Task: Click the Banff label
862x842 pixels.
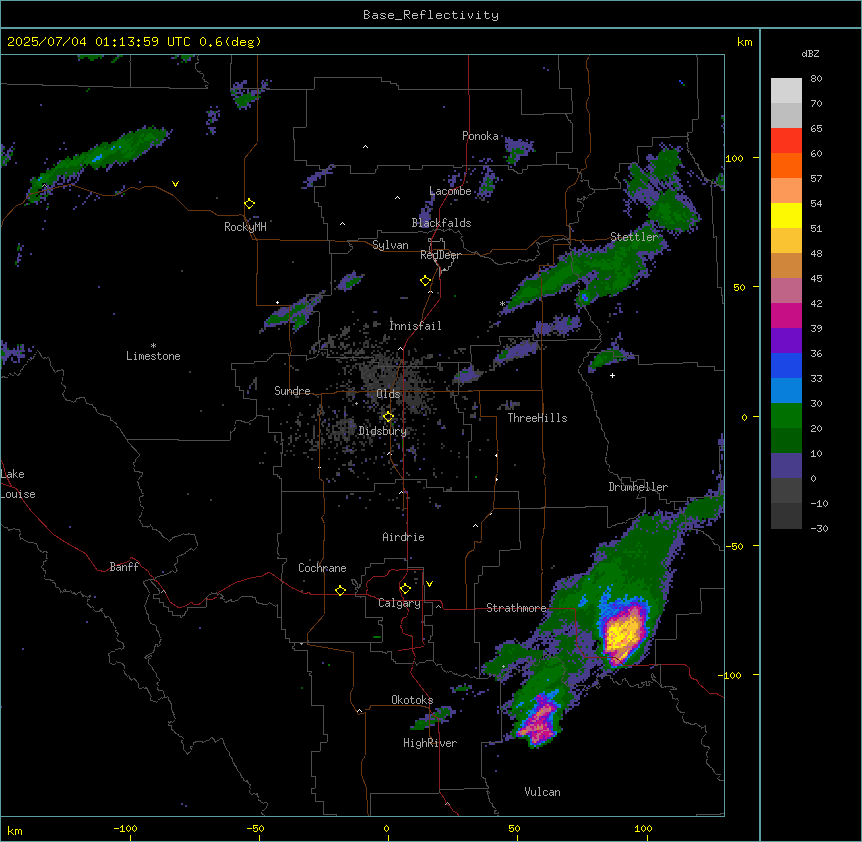Action: (124, 567)
